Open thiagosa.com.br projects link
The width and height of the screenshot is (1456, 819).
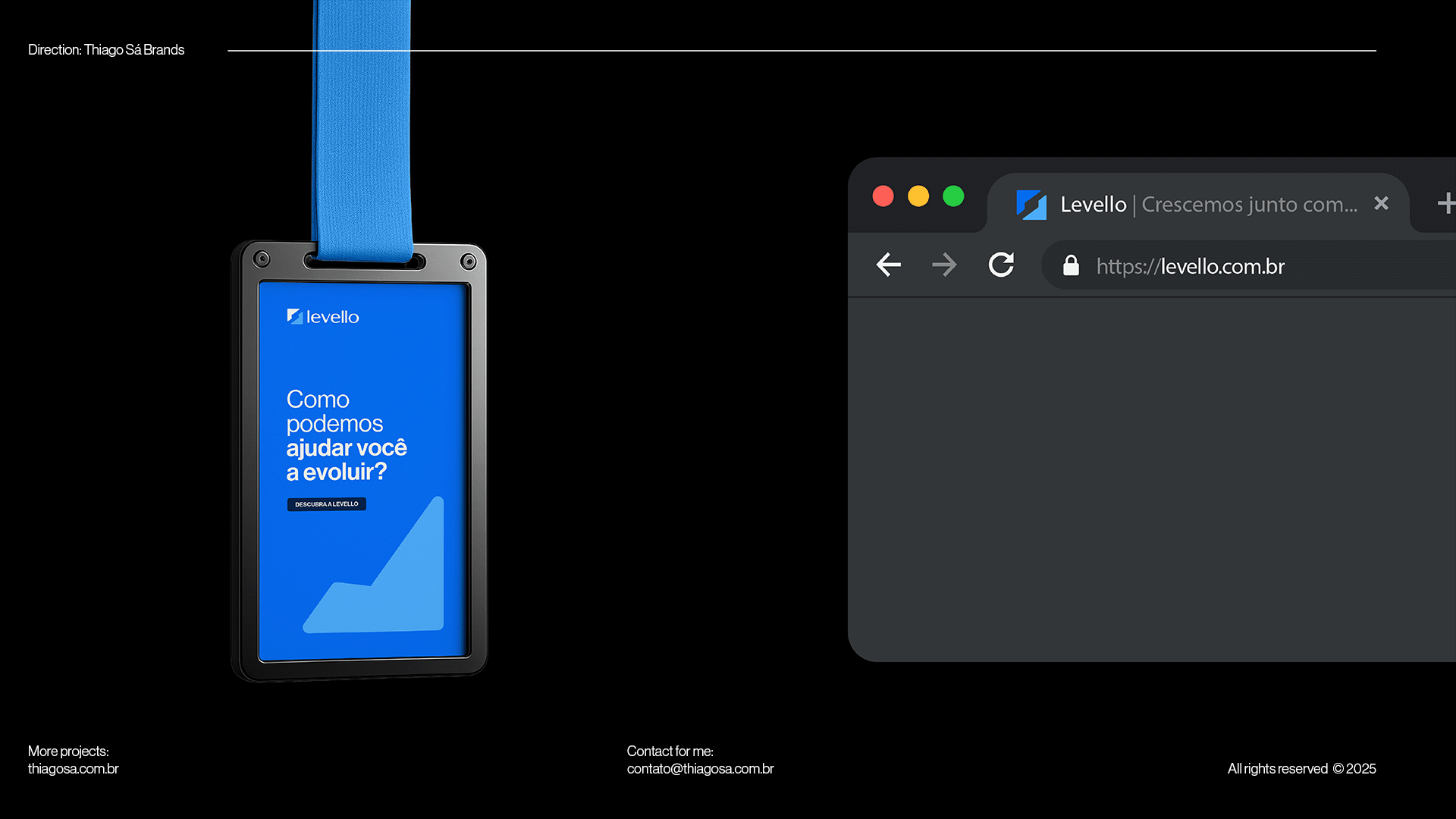click(x=73, y=769)
